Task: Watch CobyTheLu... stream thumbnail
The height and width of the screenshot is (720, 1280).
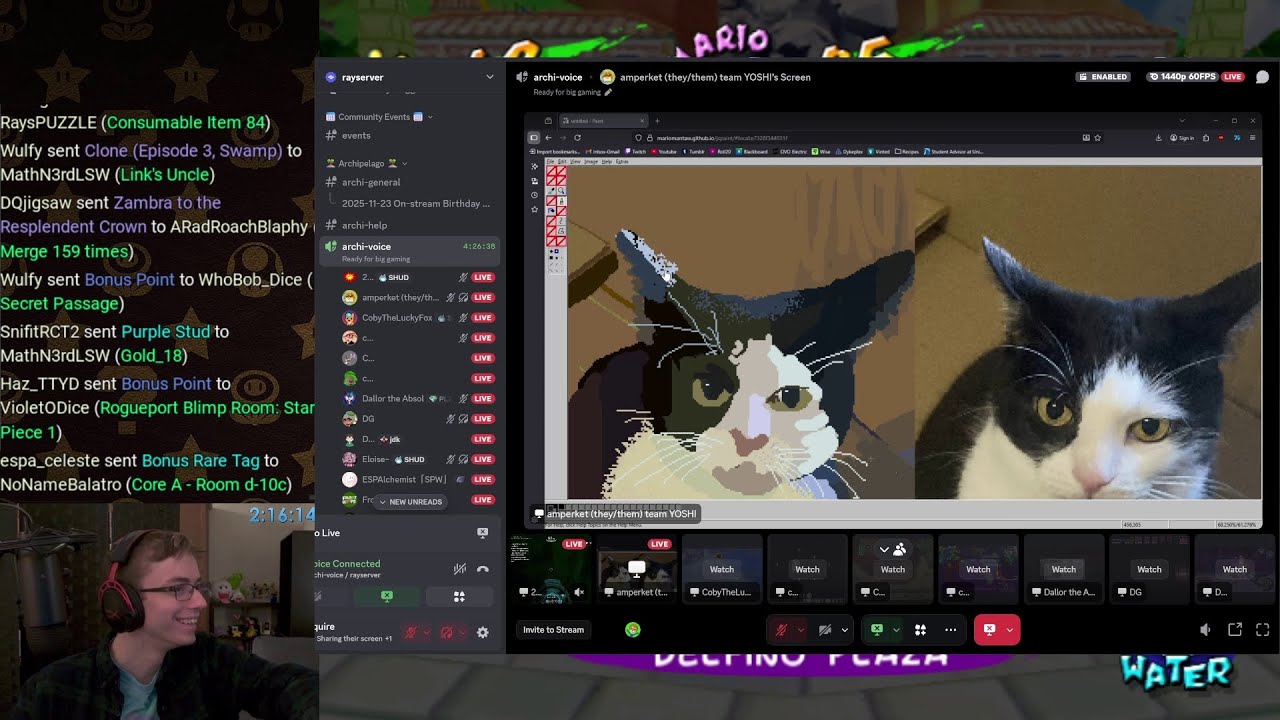Action: [x=722, y=569]
